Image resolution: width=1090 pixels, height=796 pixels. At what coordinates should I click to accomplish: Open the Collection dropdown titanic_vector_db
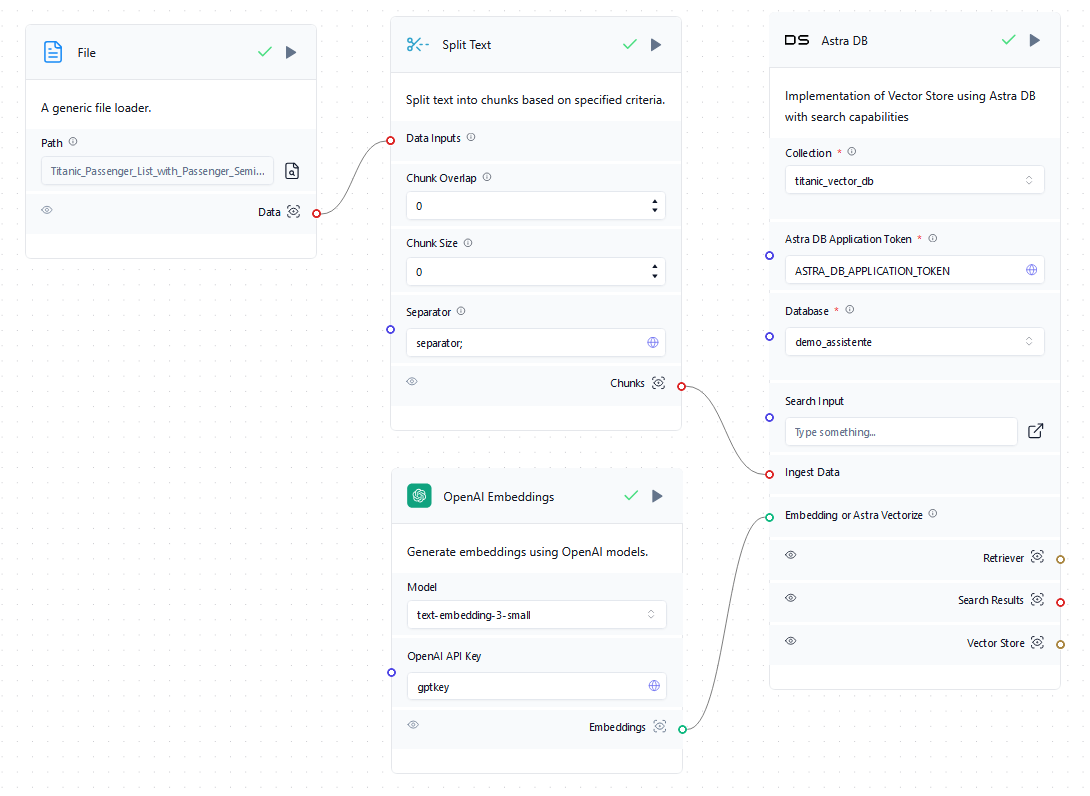click(914, 180)
